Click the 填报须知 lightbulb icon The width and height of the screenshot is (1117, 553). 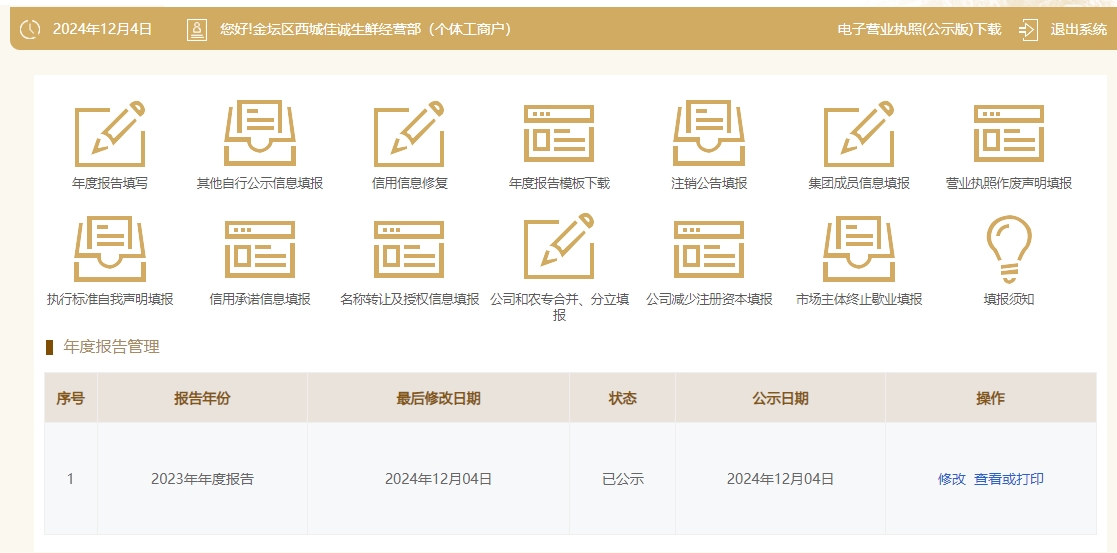(x=1008, y=249)
